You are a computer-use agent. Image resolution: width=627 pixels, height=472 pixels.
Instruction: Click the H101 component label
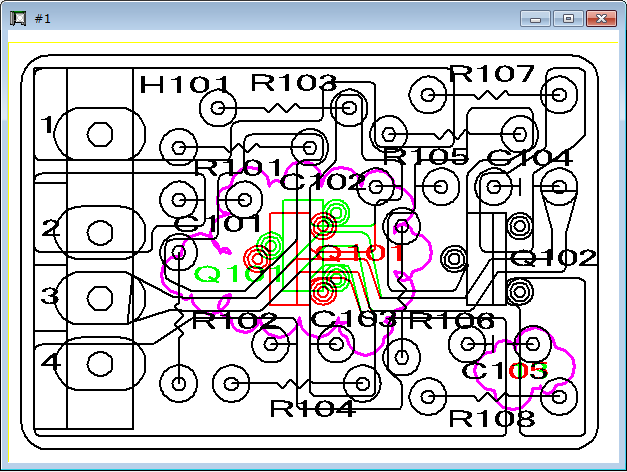185,85
